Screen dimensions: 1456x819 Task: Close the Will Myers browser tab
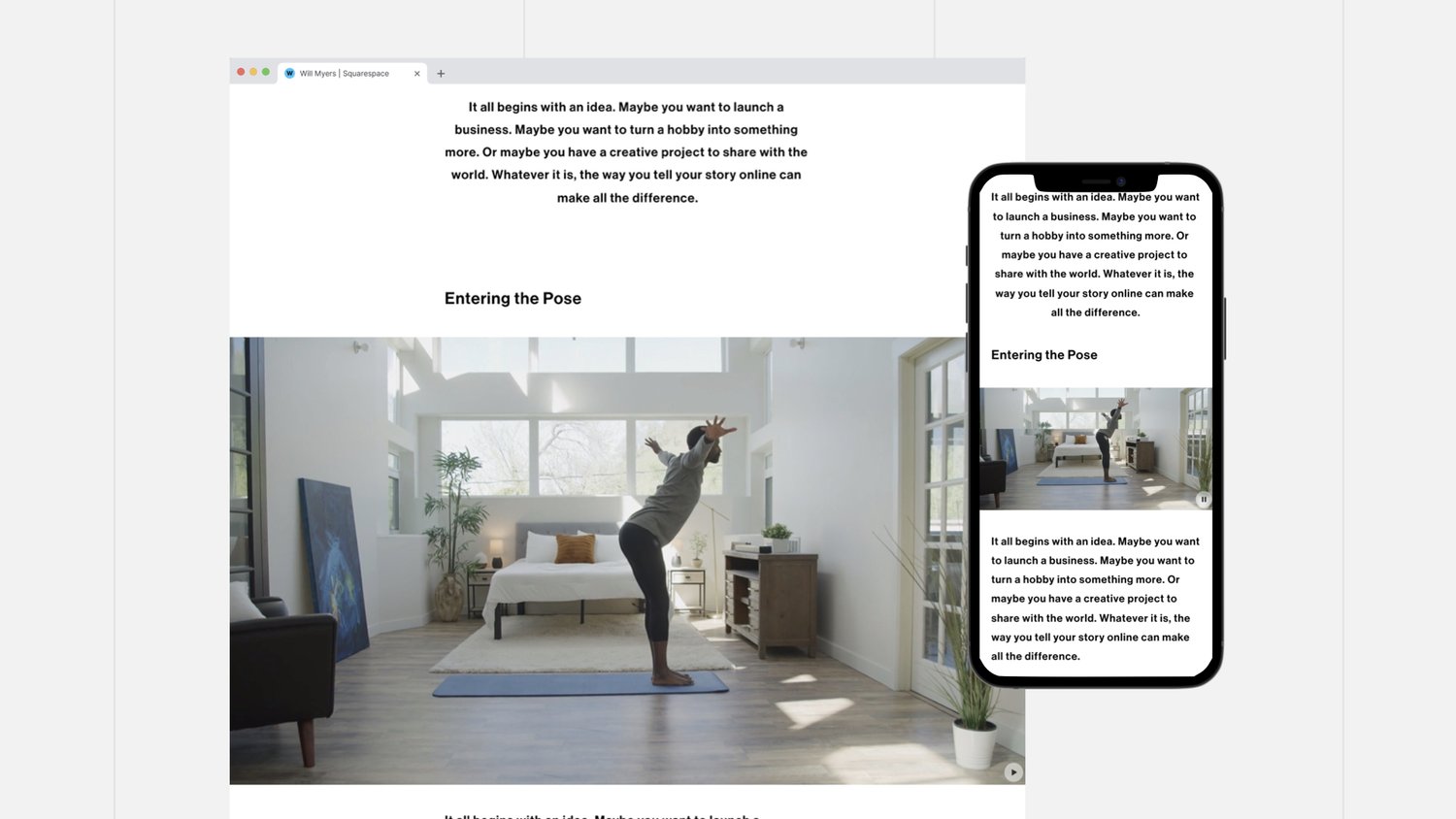click(x=416, y=73)
